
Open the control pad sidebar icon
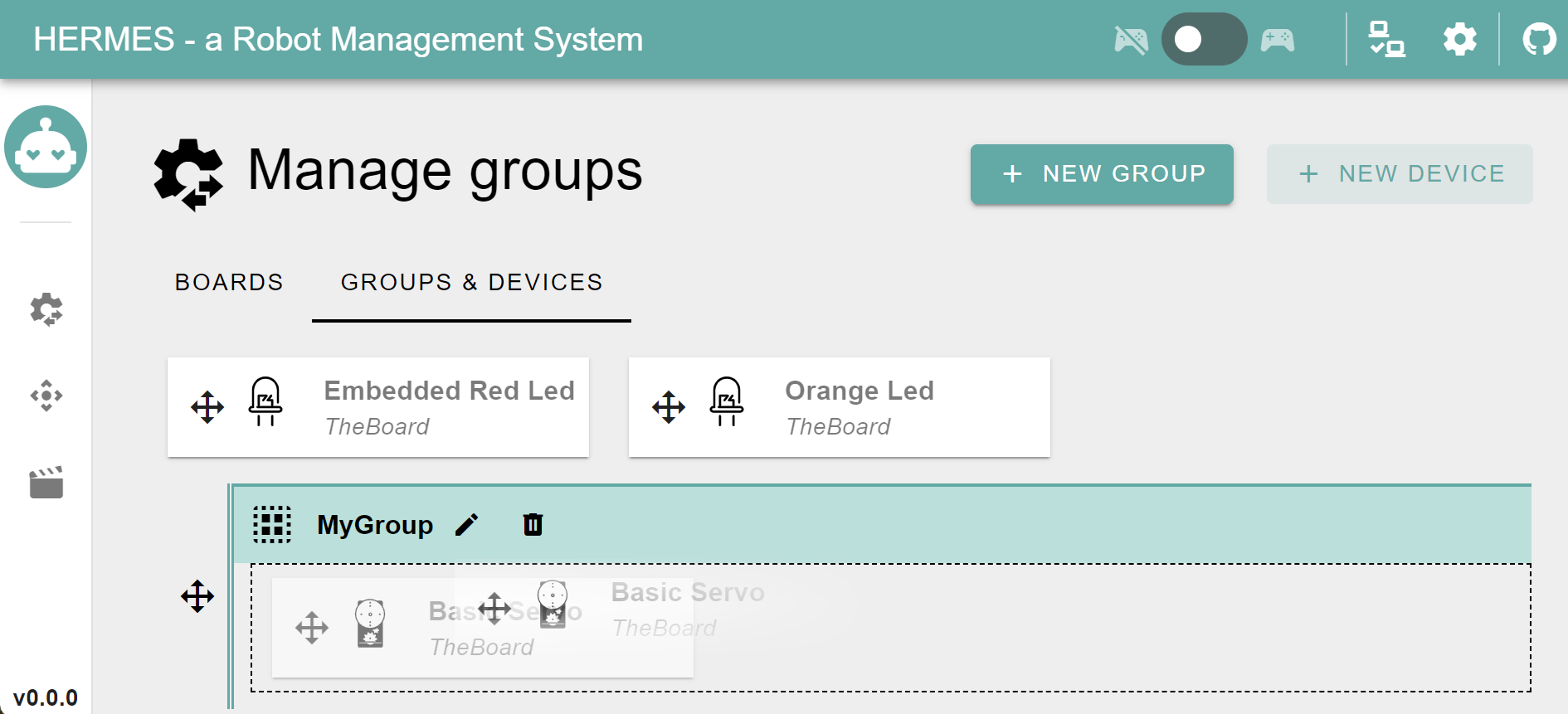point(46,396)
